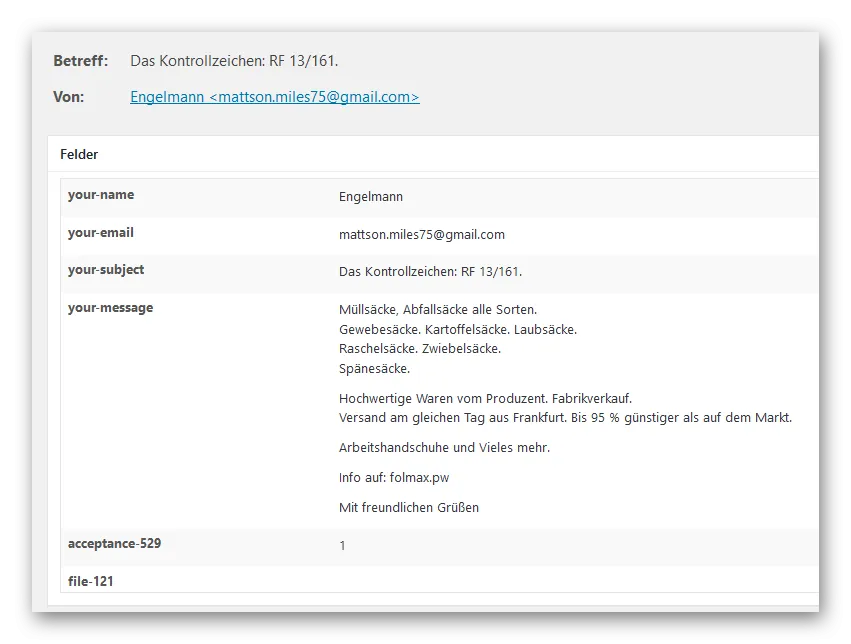
Task: Select the Mit freundlichen Grüßen line
Action: point(409,508)
